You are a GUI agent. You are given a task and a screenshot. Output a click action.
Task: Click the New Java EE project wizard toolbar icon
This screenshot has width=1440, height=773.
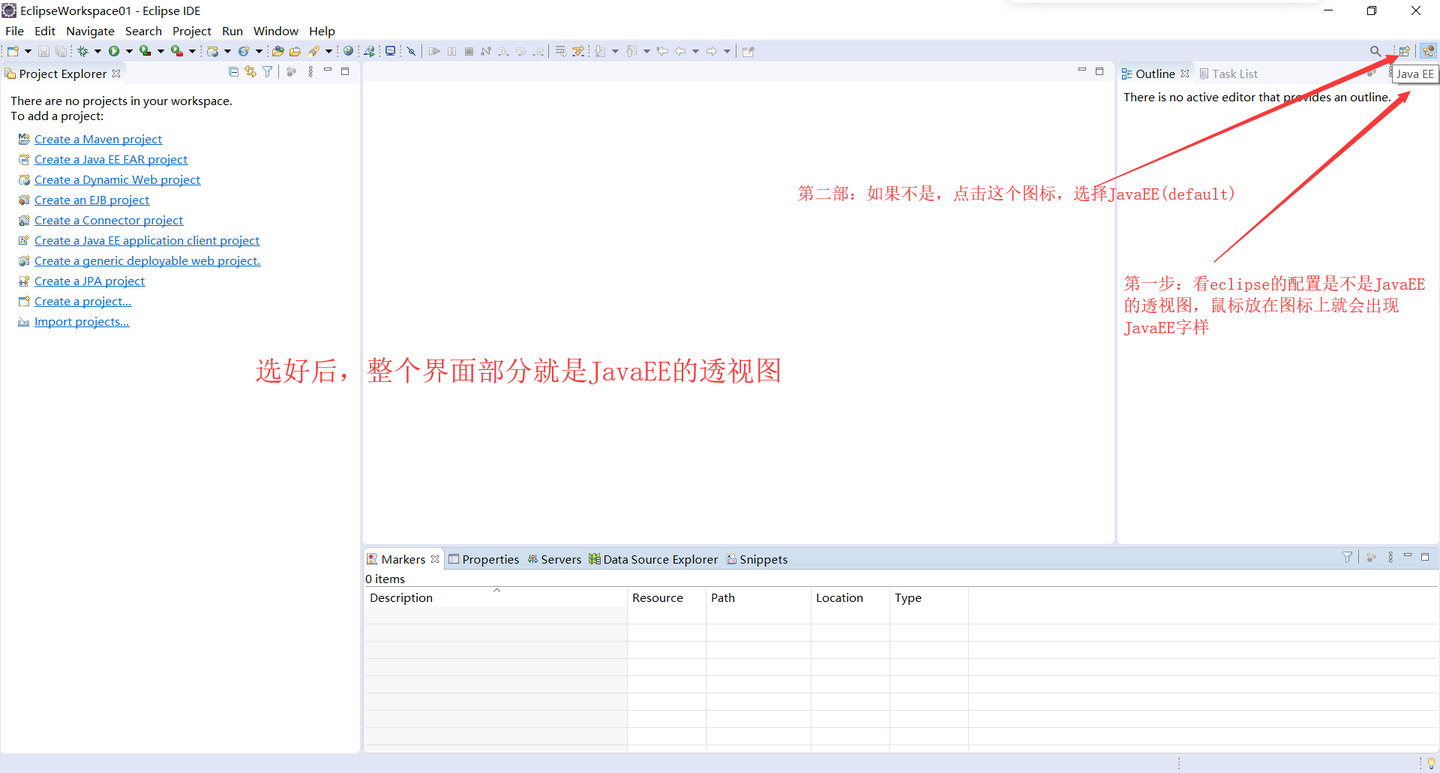click(x=211, y=51)
